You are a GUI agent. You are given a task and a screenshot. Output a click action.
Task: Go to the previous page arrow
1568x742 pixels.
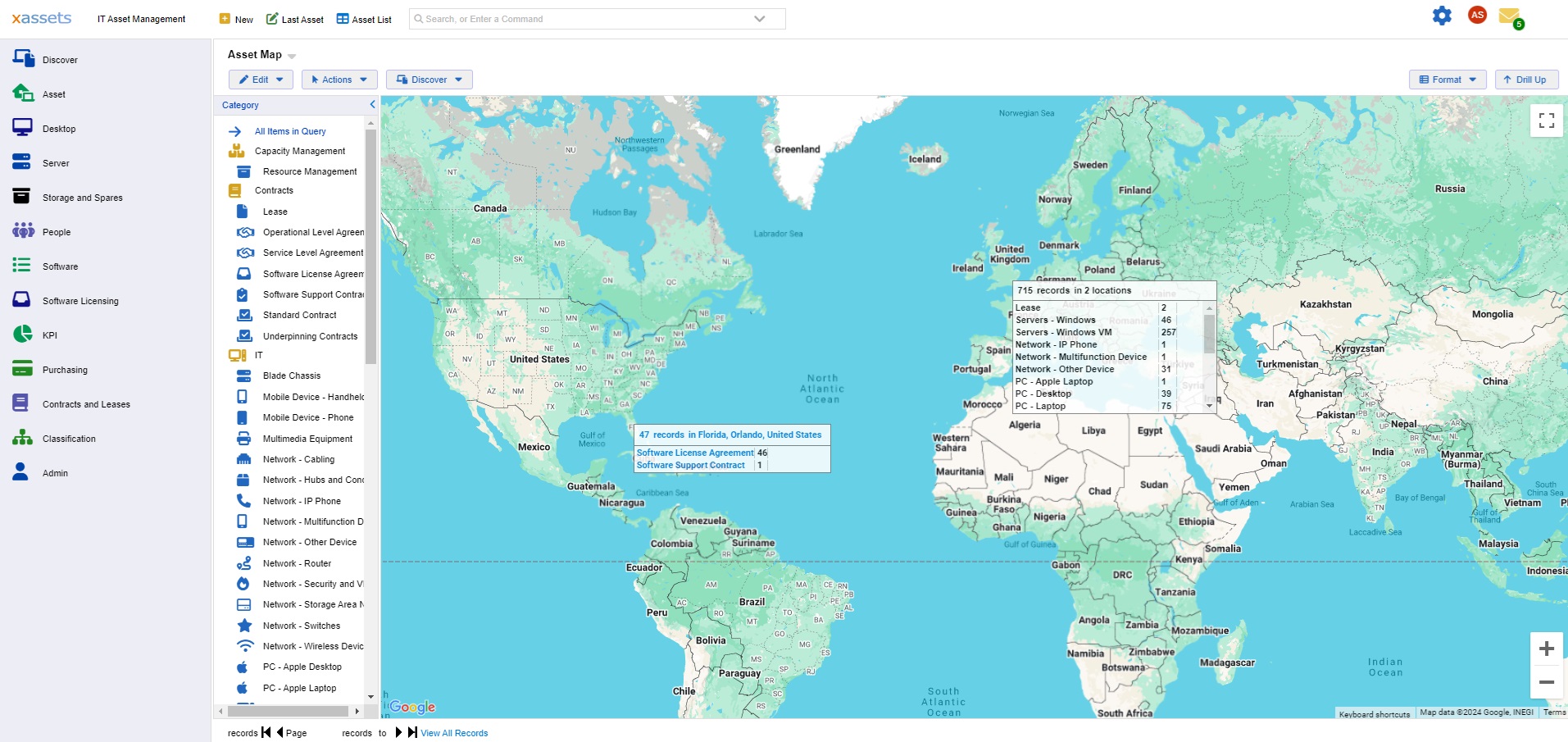point(280,732)
